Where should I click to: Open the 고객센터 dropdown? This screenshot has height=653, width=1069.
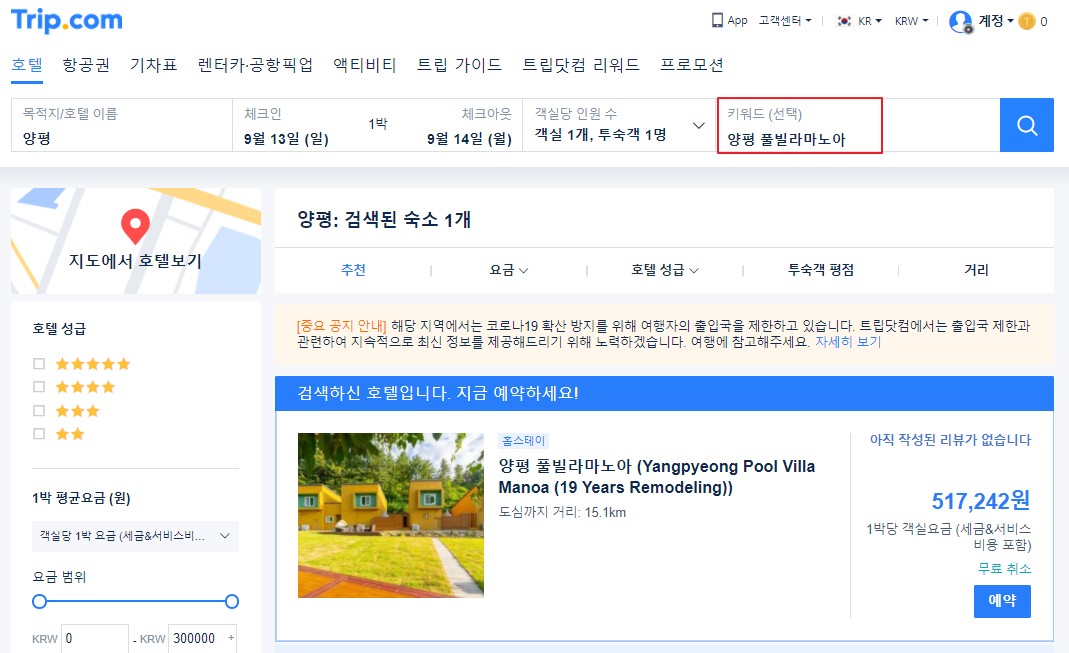pyautogui.click(x=785, y=21)
